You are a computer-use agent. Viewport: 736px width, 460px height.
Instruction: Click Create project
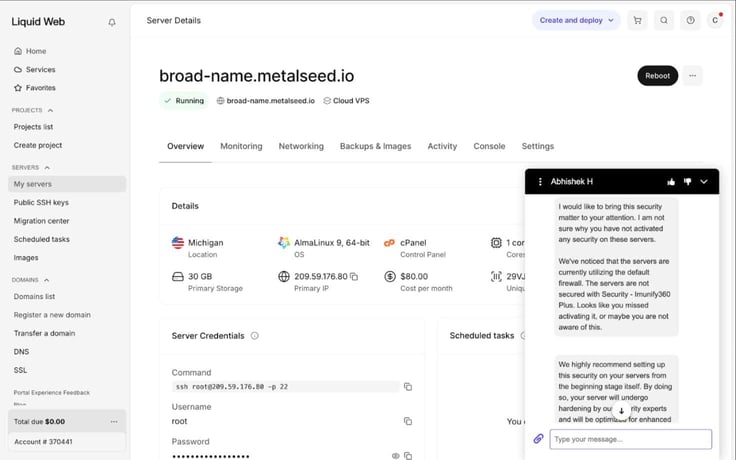(x=38, y=145)
